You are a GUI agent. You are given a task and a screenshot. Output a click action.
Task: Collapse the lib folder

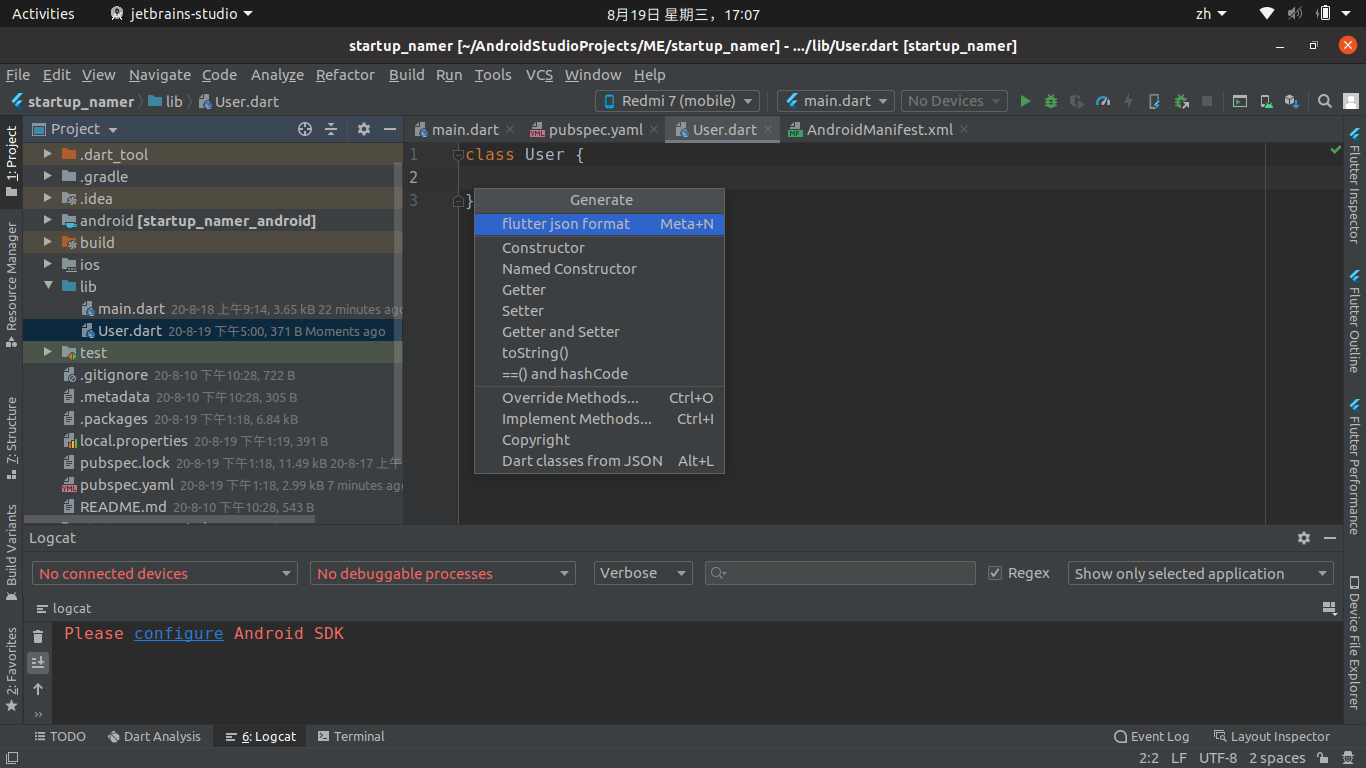click(x=47, y=287)
